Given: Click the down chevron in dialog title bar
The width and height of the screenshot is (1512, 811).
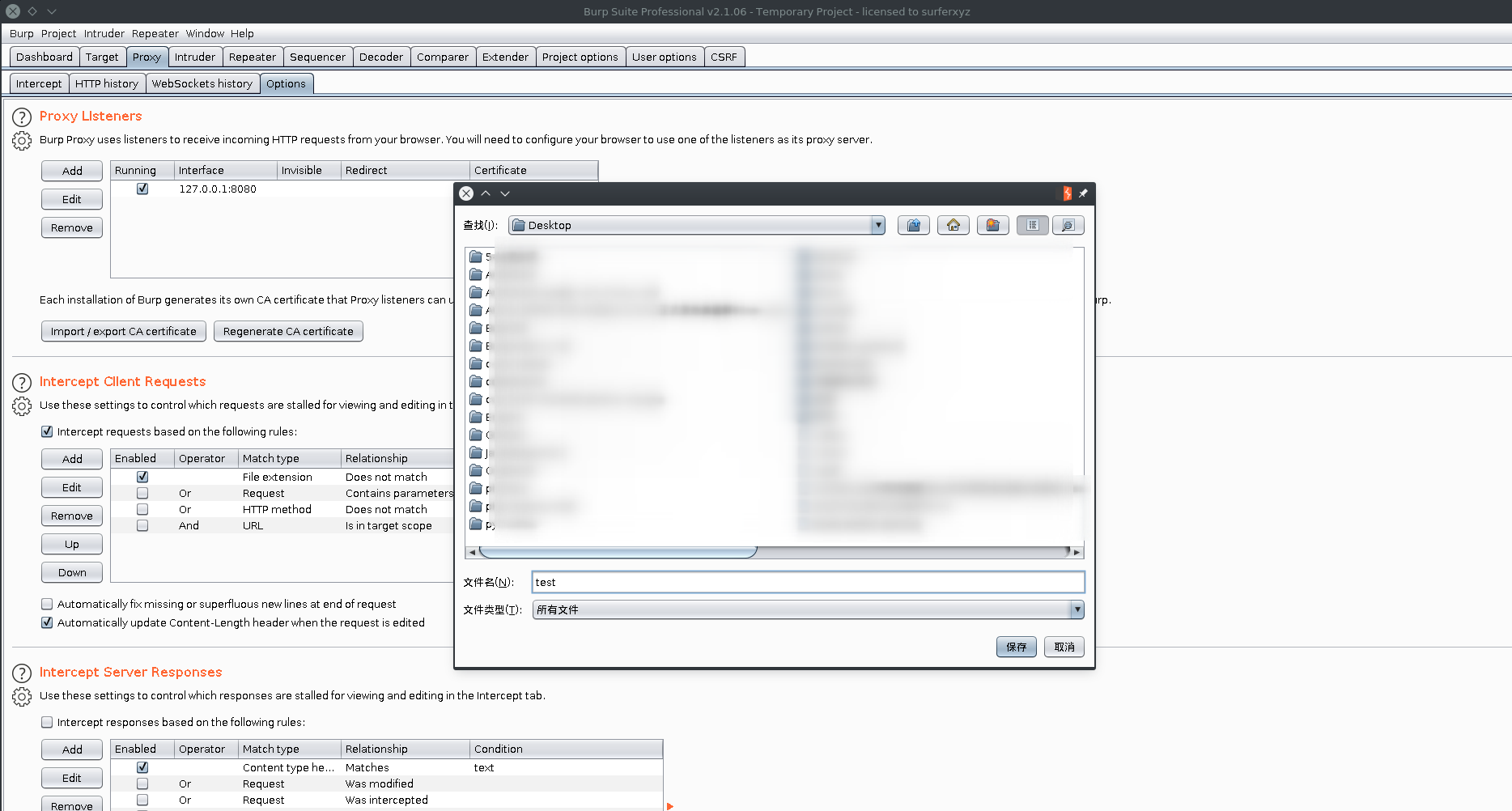Looking at the screenshot, I should coord(505,193).
